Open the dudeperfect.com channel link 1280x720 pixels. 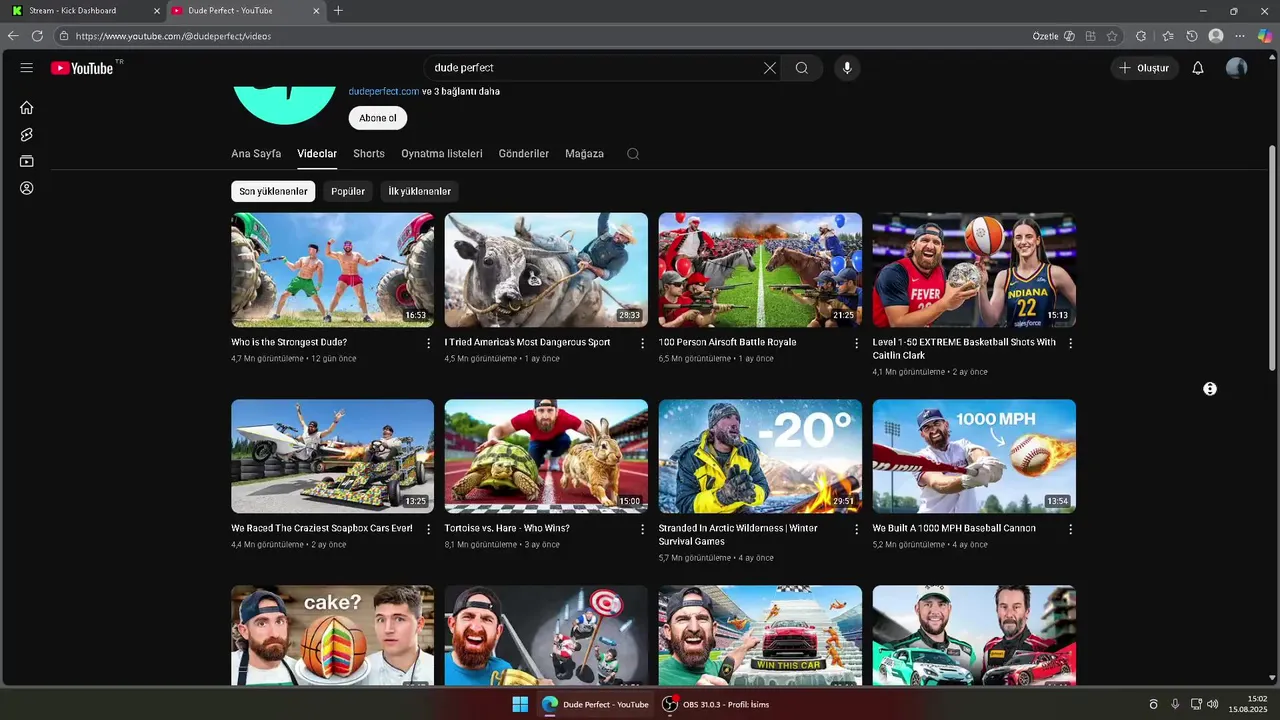pyautogui.click(x=384, y=91)
